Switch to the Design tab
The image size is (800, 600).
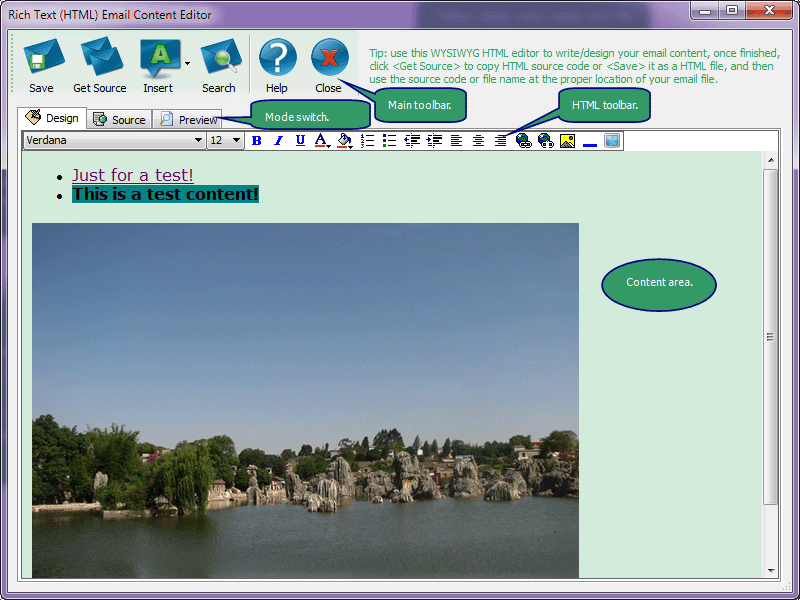pyautogui.click(x=52, y=118)
